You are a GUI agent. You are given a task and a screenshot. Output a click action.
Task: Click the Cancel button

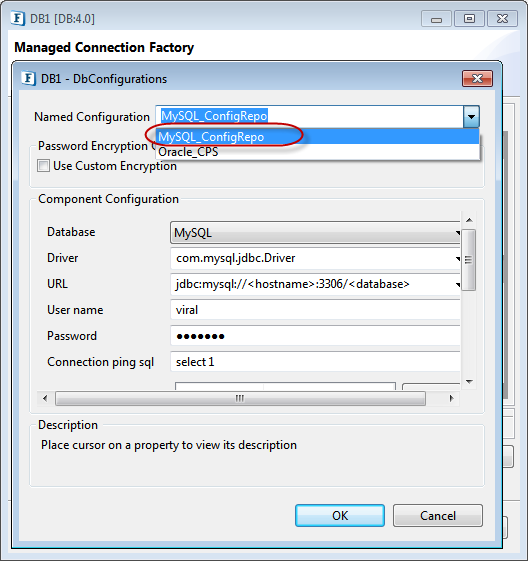coord(438,516)
